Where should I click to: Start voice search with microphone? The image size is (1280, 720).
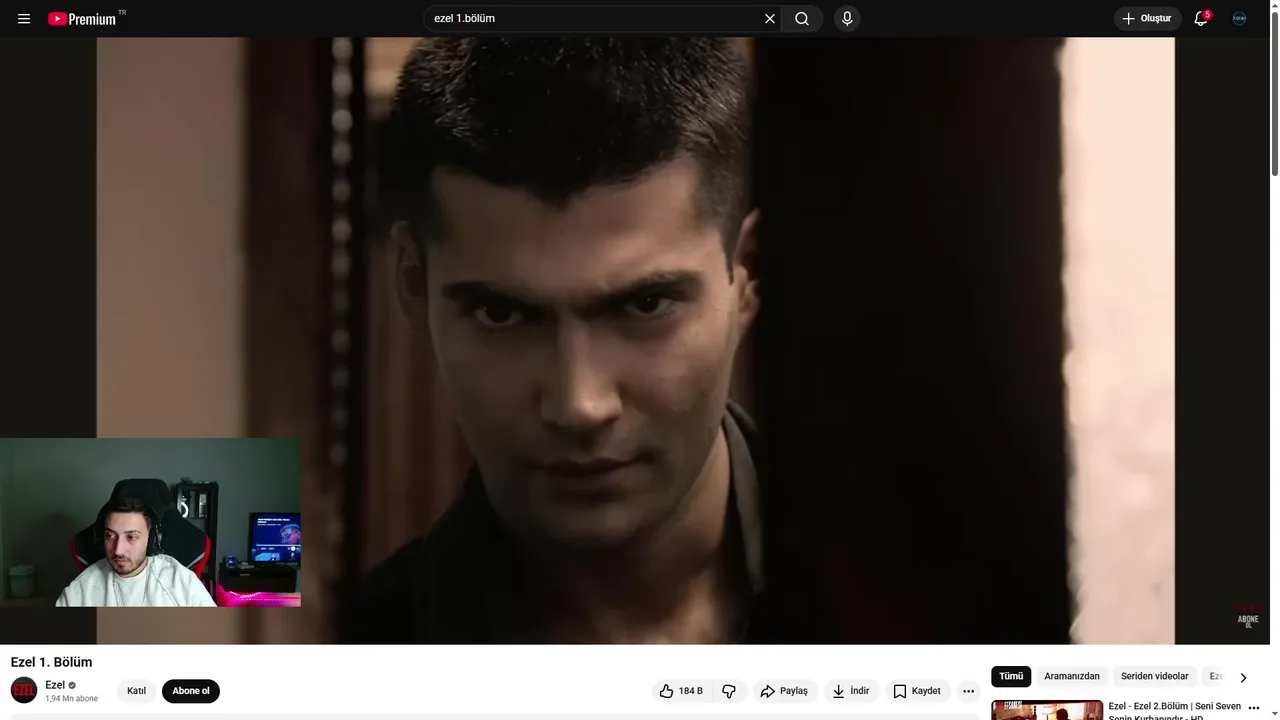(x=847, y=19)
